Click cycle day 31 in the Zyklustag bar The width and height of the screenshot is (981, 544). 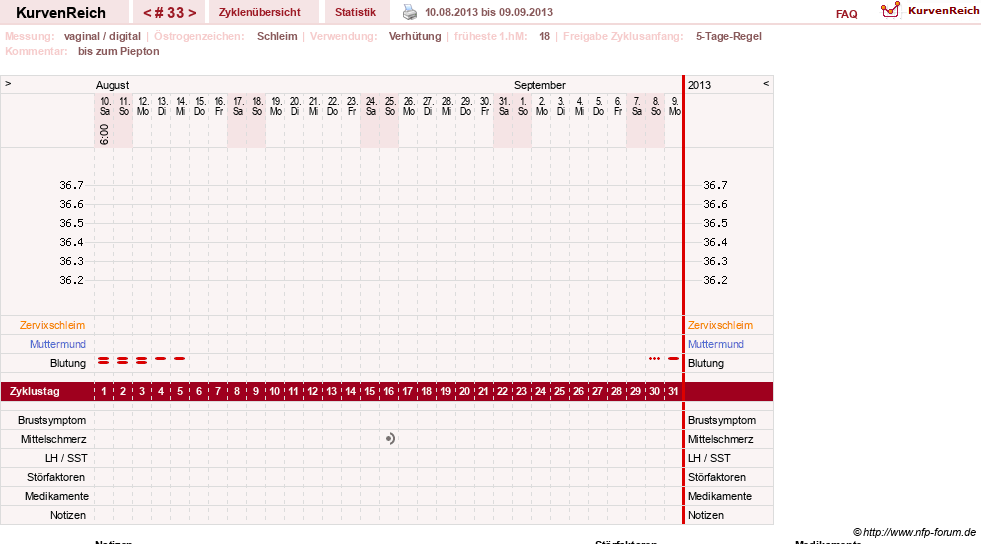coord(673,391)
